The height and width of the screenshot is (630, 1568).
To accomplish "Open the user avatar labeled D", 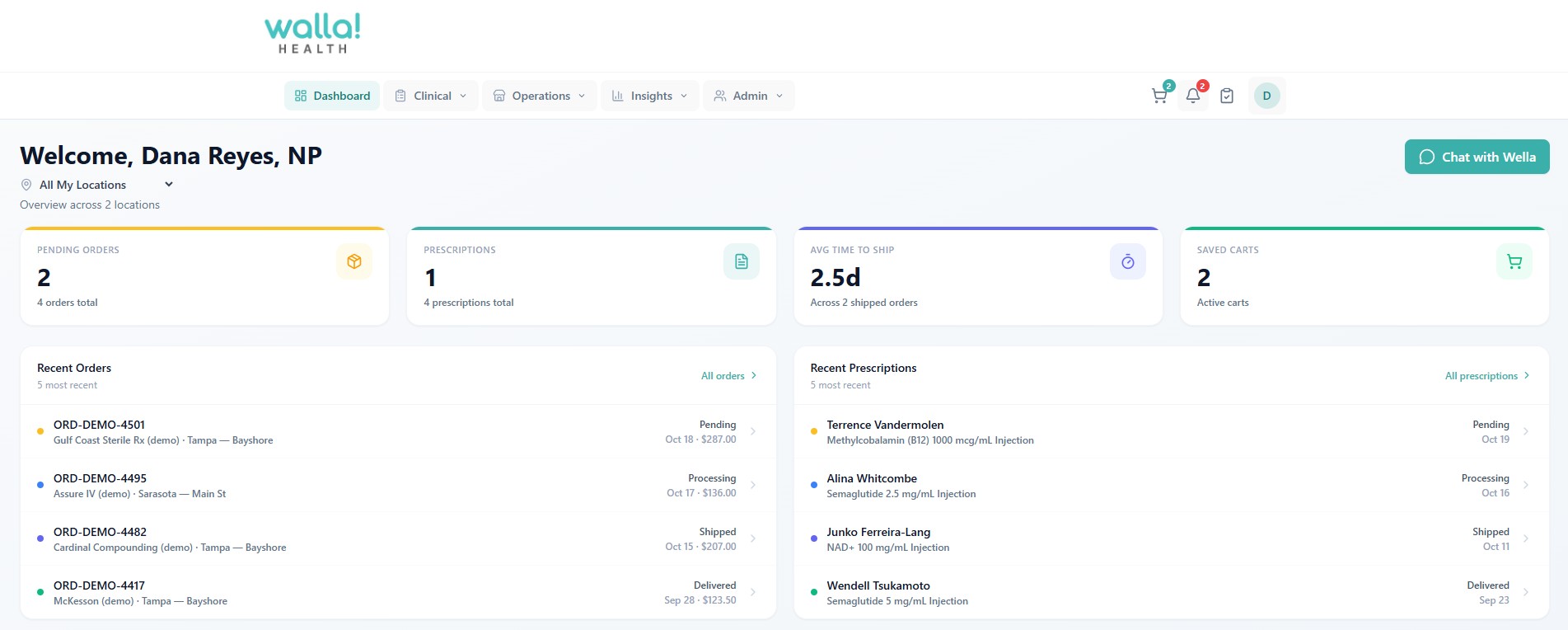I will coord(1266,96).
